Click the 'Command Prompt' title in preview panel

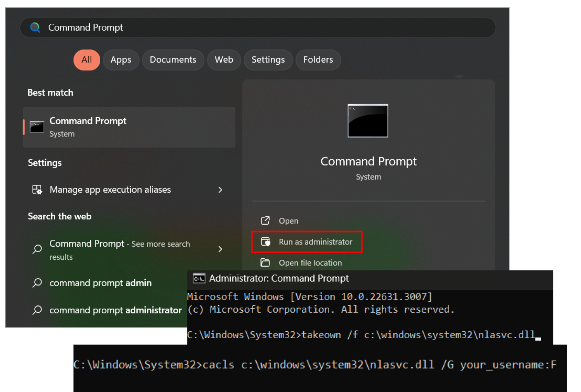[368, 162]
